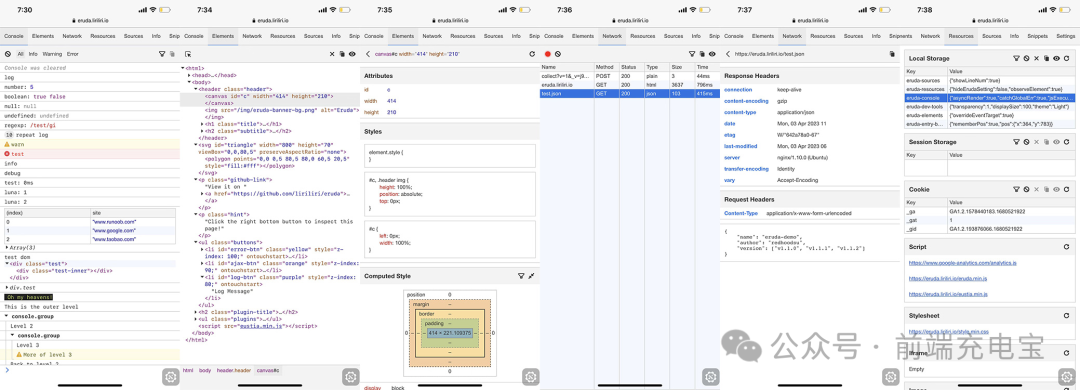Expand Computed Style to full view
Image resolution: width=1080 pixels, height=390 pixels.
click(x=531, y=276)
